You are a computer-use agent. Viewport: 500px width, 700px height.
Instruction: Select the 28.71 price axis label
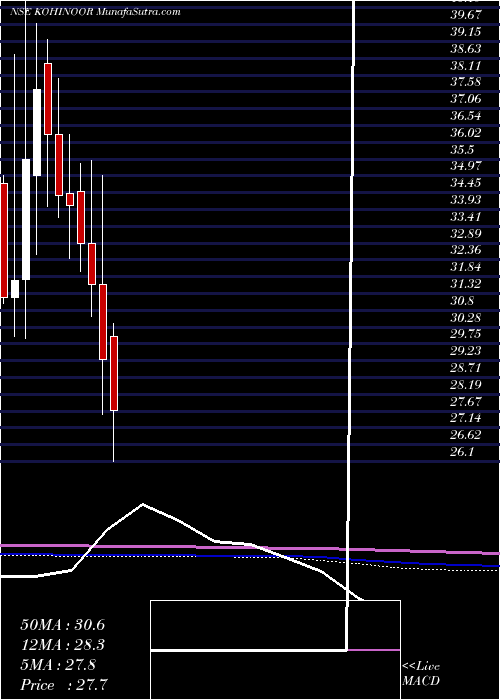coord(466,368)
